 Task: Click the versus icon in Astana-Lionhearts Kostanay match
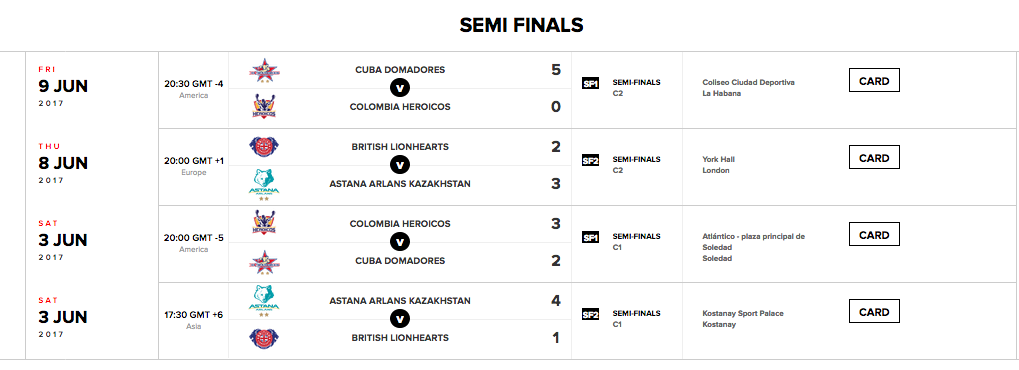click(400, 319)
